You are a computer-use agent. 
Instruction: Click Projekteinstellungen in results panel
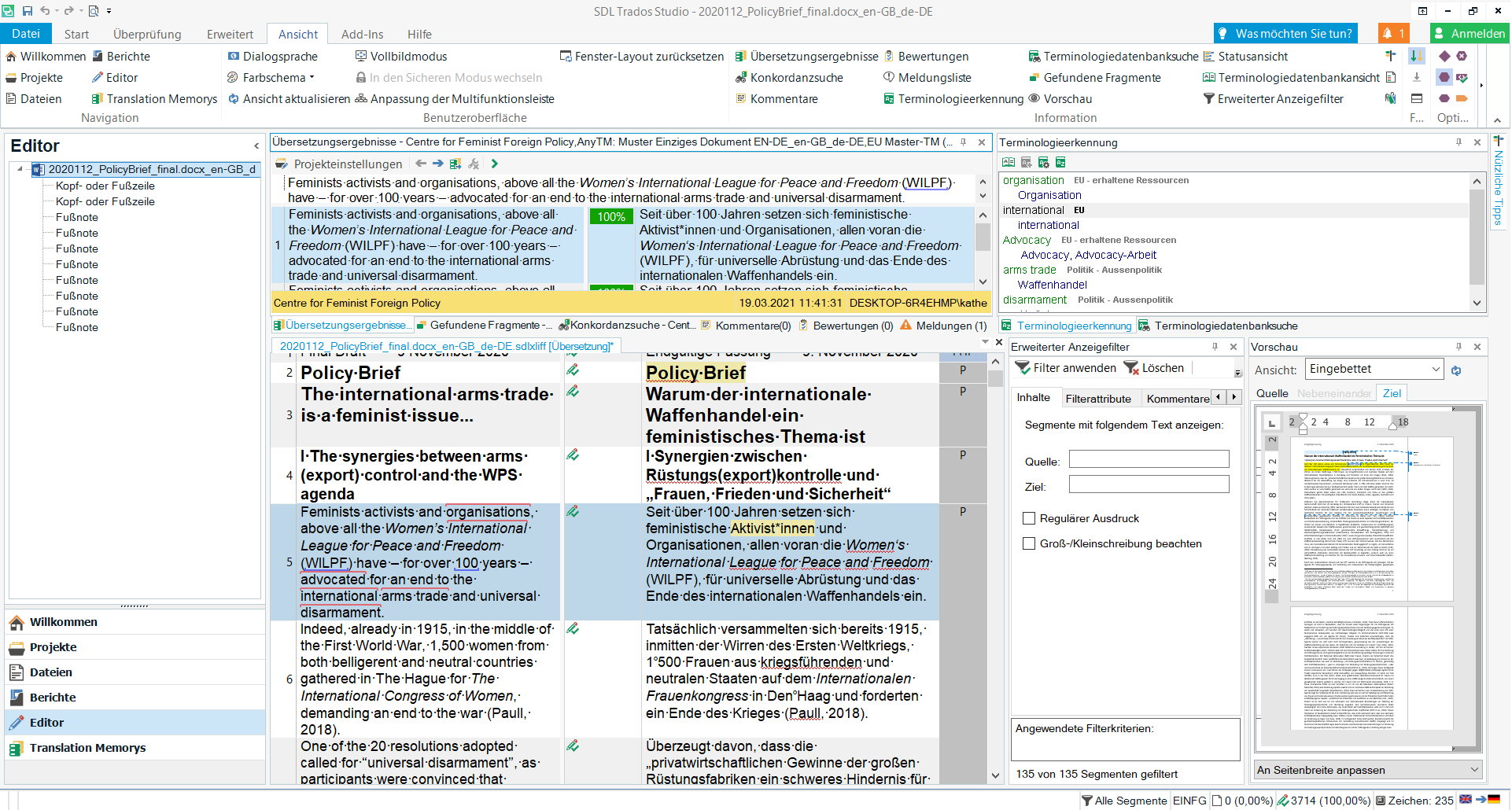pos(347,164)
